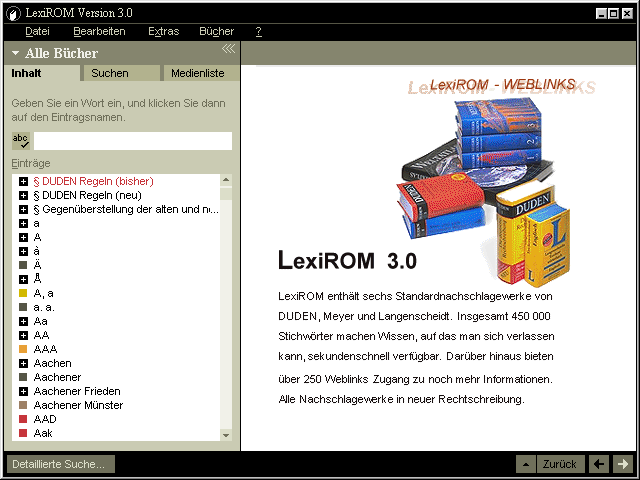Expand the lowercase 'a' entry
The height and width of the screenshot is (480, 640).
[x=24, y=223]
